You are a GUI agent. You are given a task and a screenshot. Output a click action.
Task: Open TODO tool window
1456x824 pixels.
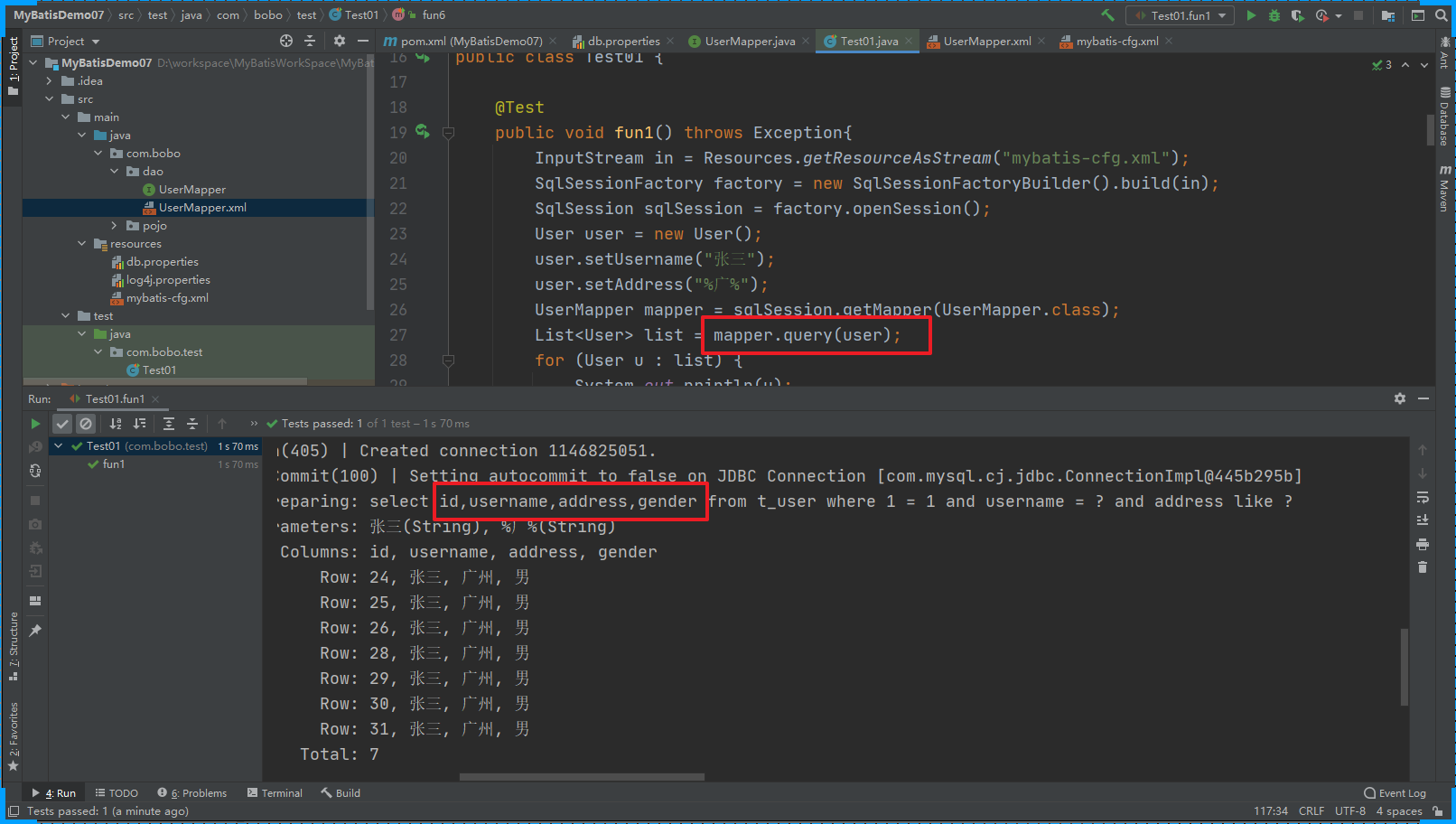click(117, 793)
